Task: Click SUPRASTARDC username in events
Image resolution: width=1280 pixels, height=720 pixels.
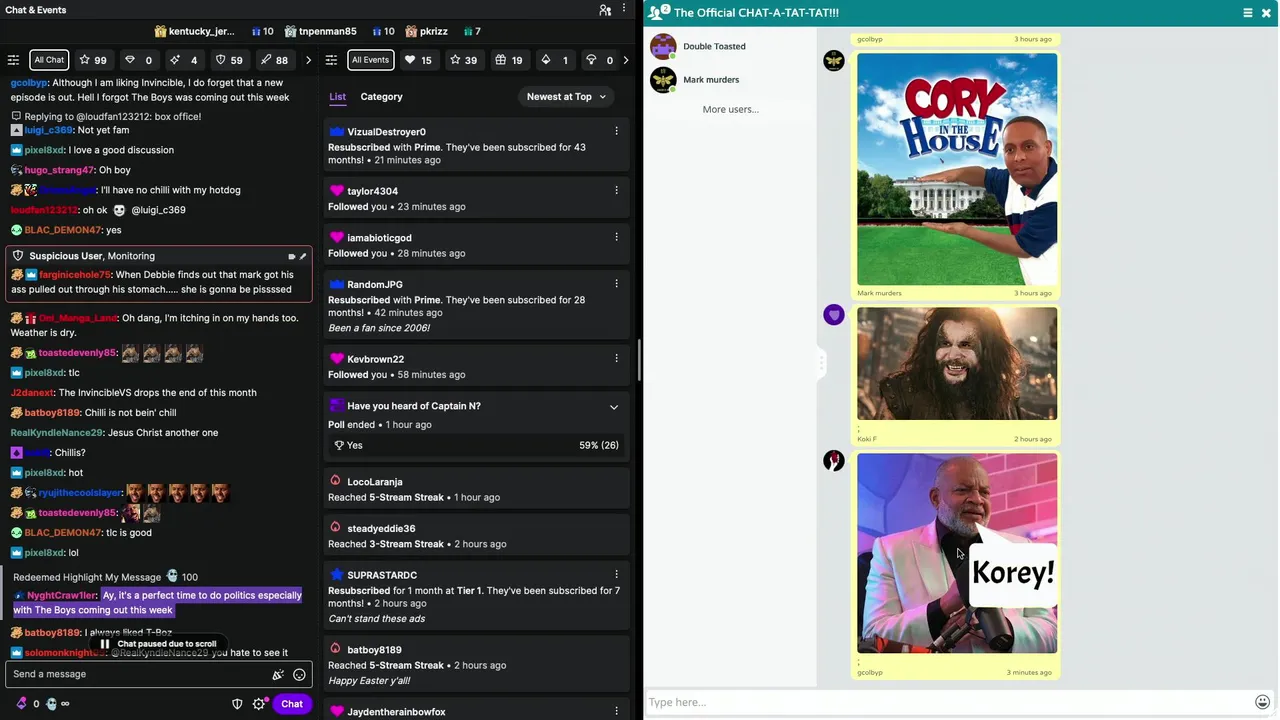Action: 382,575
